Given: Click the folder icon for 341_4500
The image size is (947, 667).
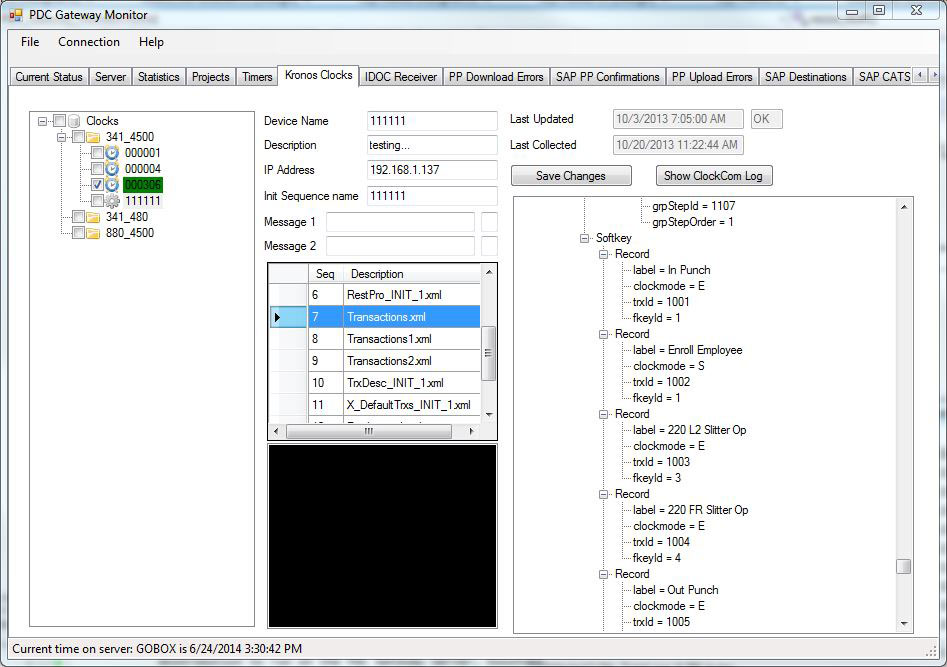Looking at the screenshot, I should [x=93, y=137].
